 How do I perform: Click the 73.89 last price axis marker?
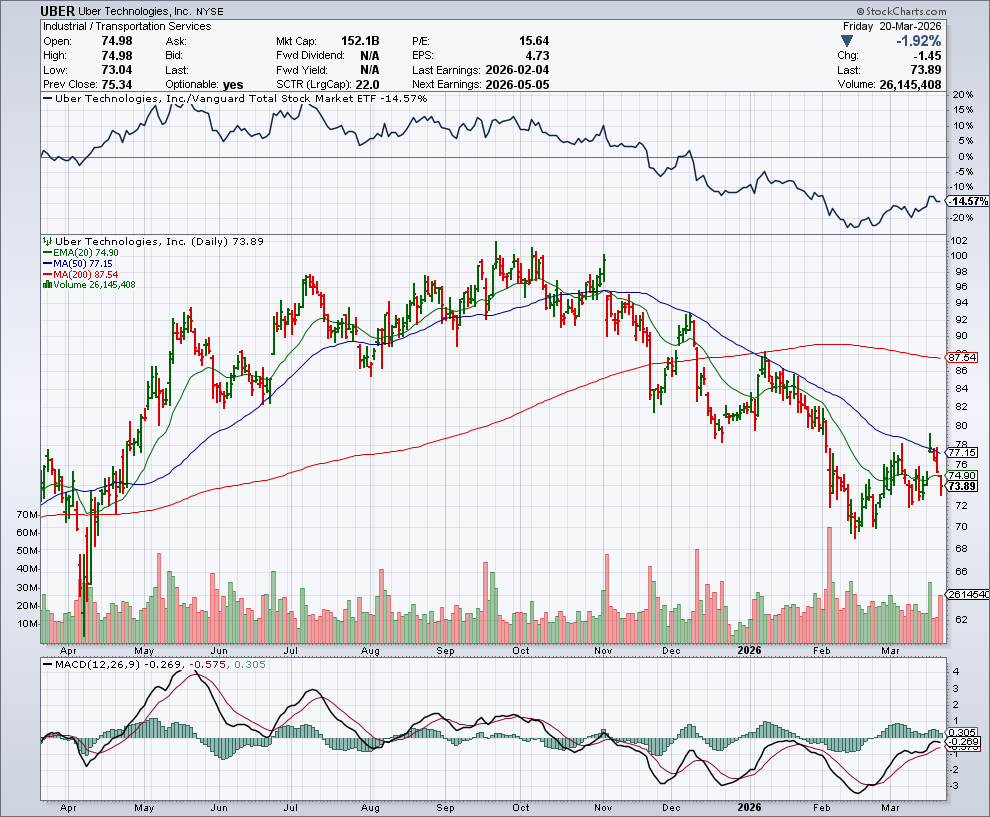(962, 486)
